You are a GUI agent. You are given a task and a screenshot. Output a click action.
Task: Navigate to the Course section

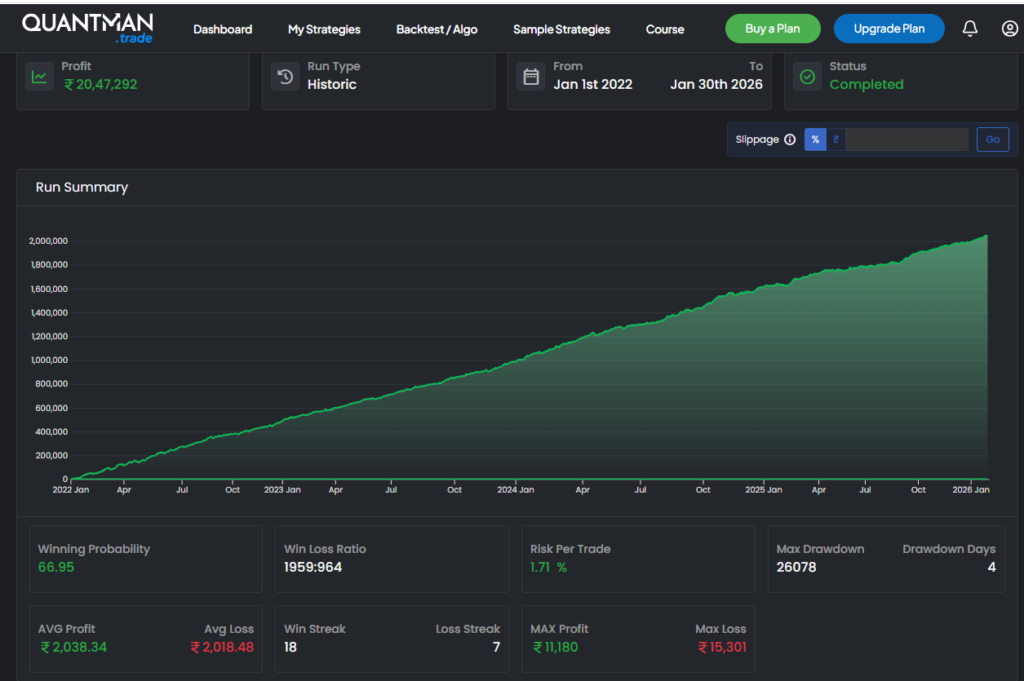point(665,29)
